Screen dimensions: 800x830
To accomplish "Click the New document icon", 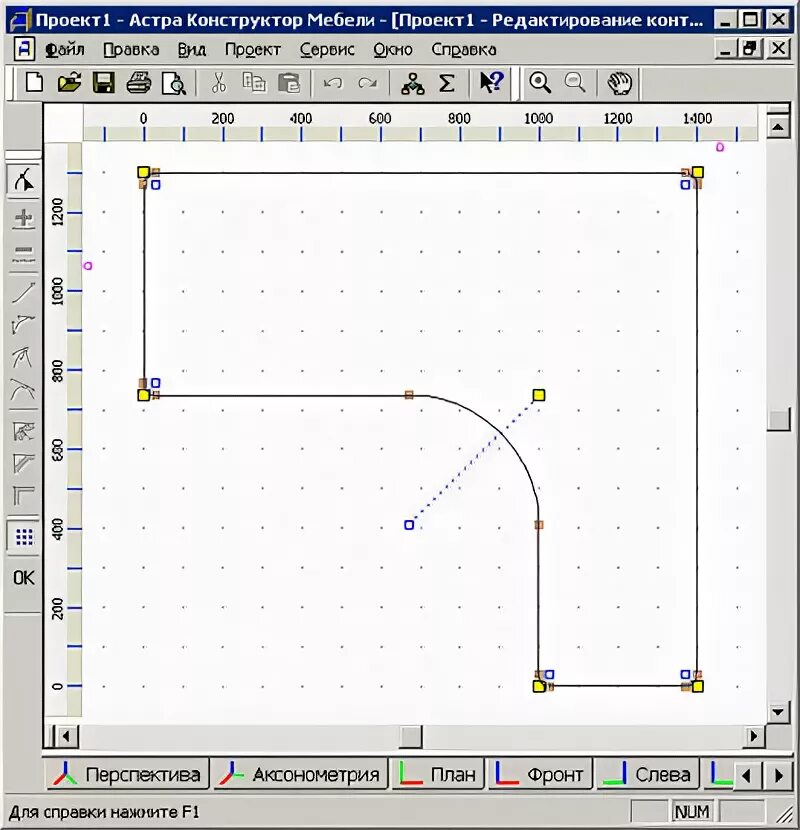I will tap(34, 83).
